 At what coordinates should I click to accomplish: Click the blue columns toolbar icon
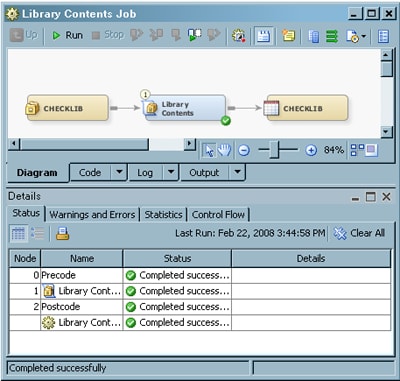[314, 36]
